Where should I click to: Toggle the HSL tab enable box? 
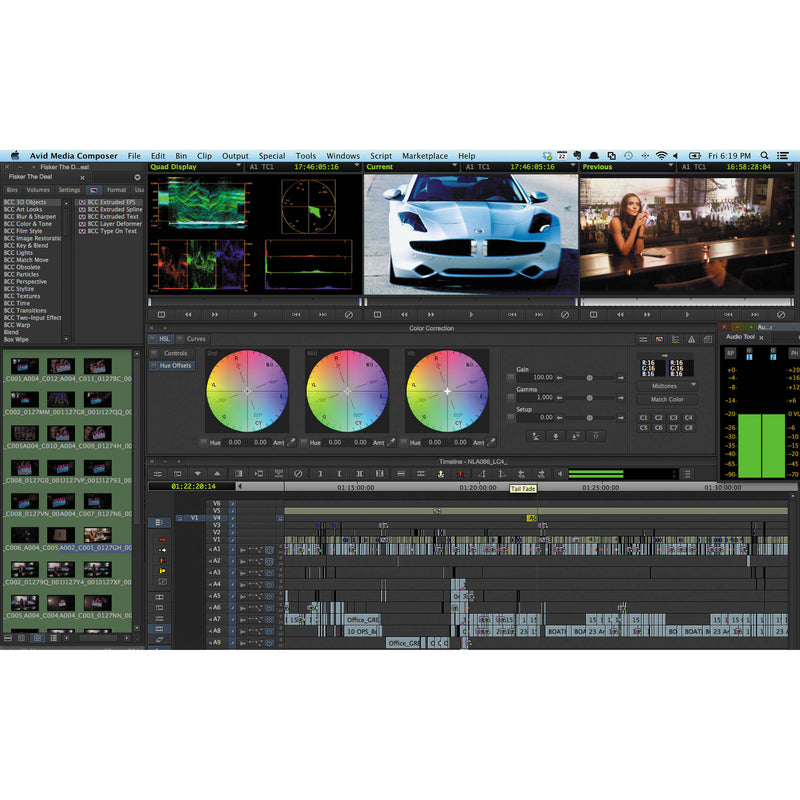[152, 339]
